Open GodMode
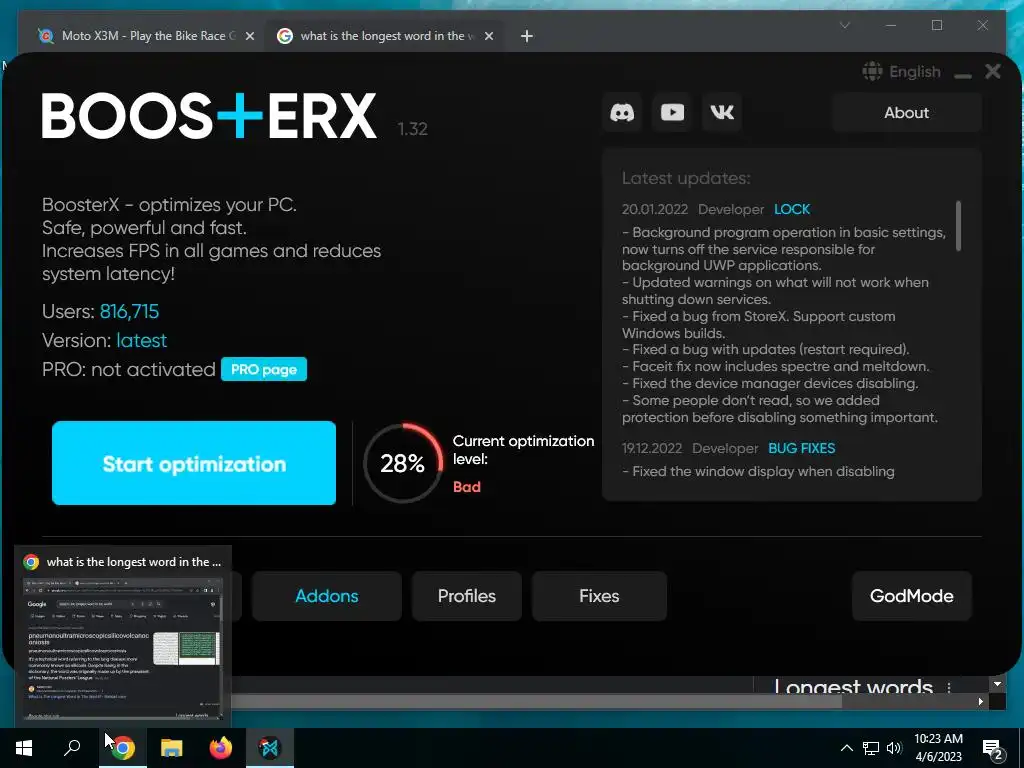The height and width of the screenshot is (768, 1024). pos(912,596)
